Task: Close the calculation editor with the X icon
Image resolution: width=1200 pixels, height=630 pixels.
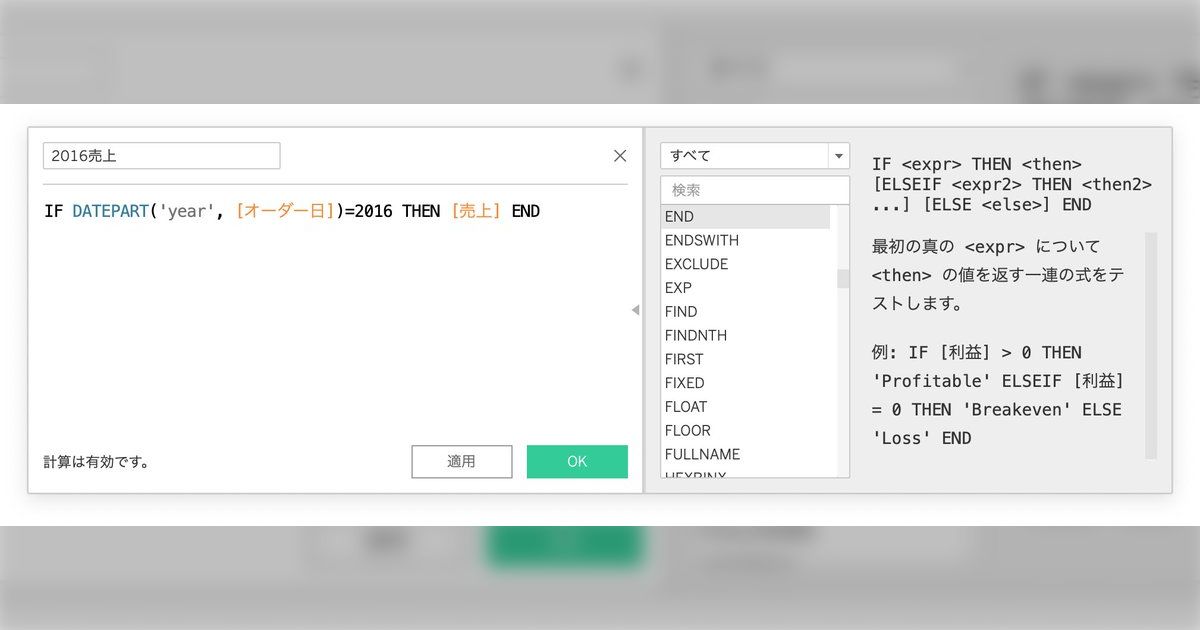Action: click(x=620, y=156)
